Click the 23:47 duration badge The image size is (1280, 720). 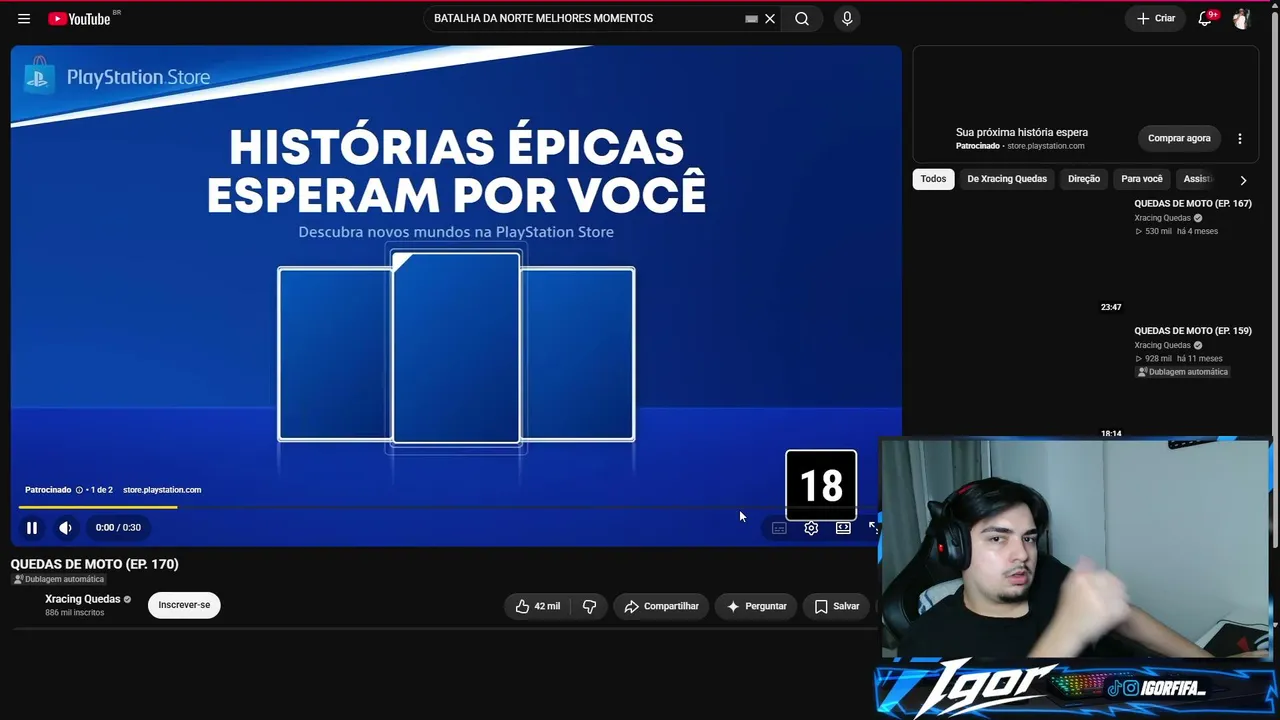pos(1111,307)
